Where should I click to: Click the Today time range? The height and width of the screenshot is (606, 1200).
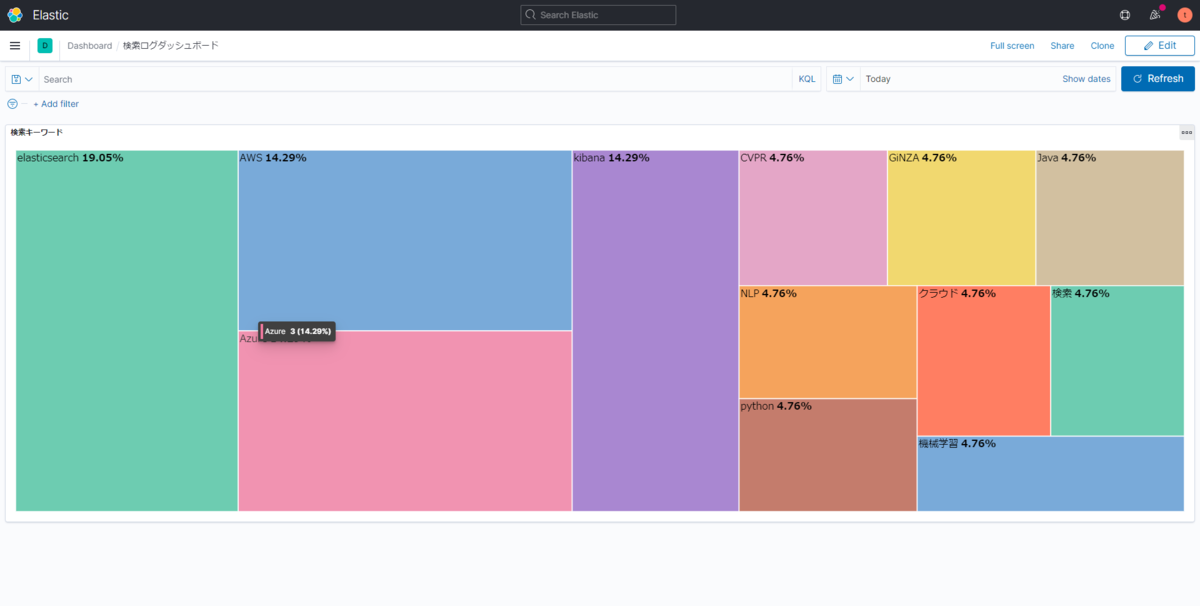(x=878, y=79)
